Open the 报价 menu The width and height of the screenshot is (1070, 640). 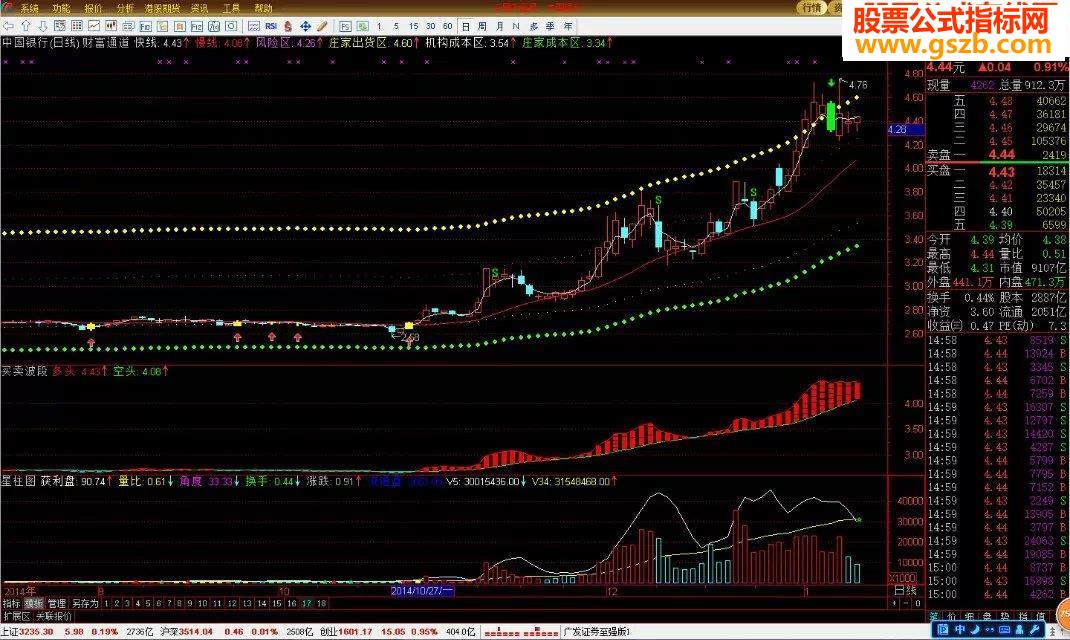pos(93,8)
